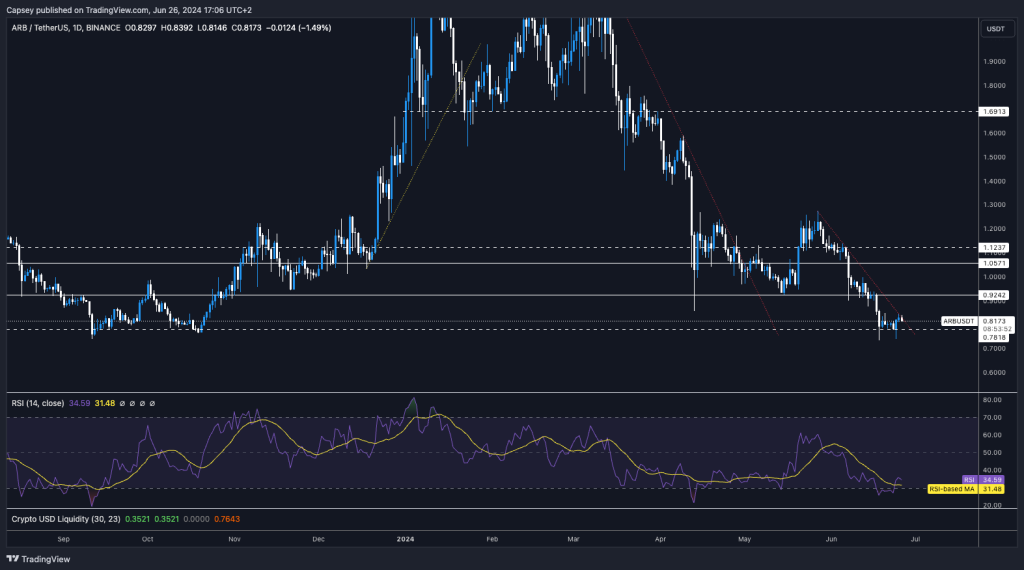Image resolution: width=1024 pixels, height=570 pixels.
Task: Click the USDT currency label on price axis
Action: click(x=995, y=28)
